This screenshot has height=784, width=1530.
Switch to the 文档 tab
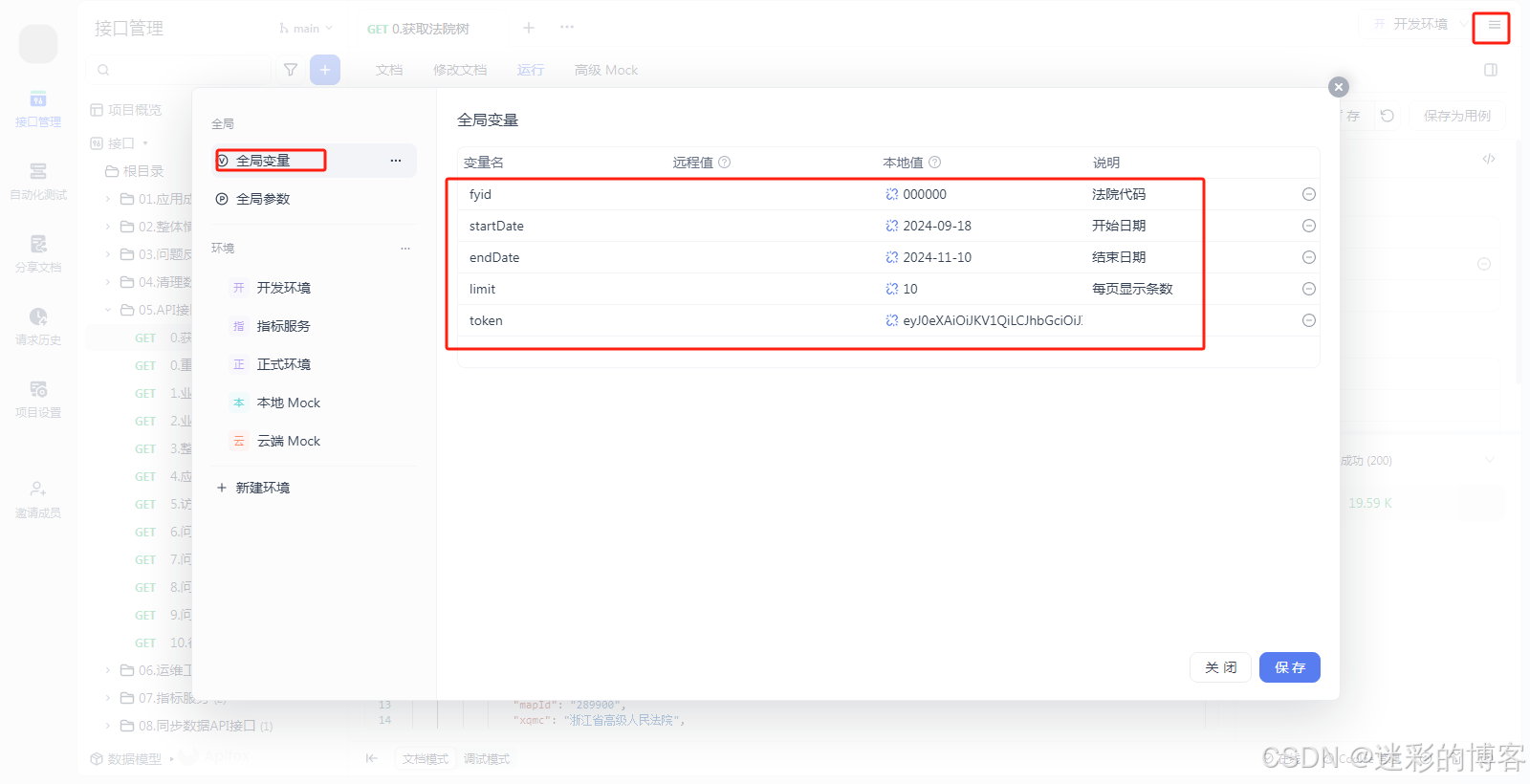[389, 70]
